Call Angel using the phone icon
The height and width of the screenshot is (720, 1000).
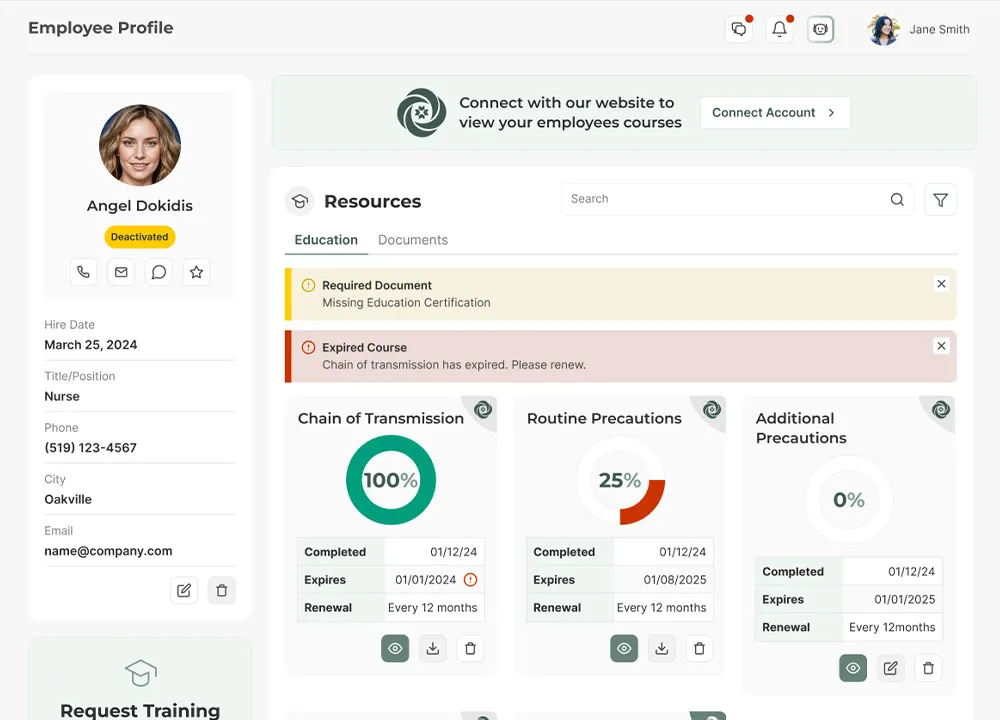(x=83, y=271)
